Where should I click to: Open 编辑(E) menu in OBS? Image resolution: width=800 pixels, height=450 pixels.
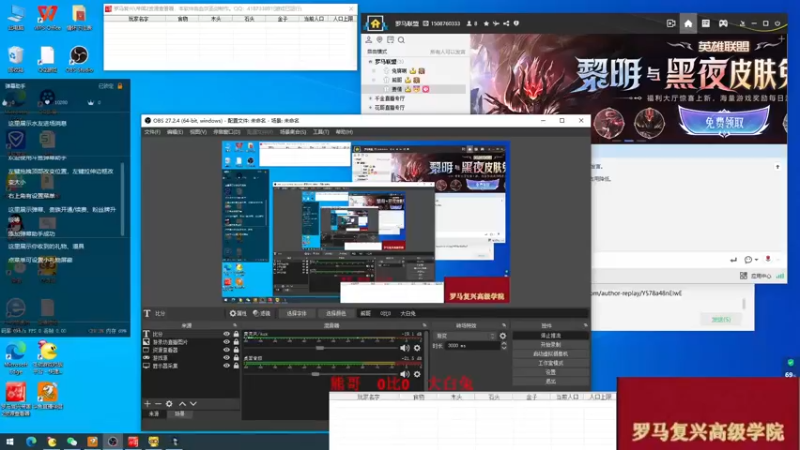pos(175,132)
